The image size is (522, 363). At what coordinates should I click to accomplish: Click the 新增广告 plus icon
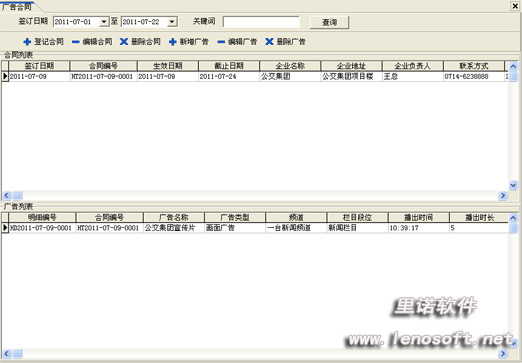173,42
